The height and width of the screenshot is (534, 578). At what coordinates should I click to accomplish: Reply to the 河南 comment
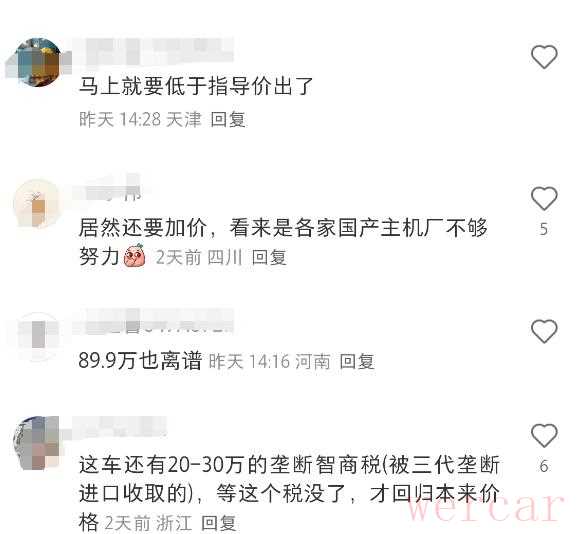(357, 361)
